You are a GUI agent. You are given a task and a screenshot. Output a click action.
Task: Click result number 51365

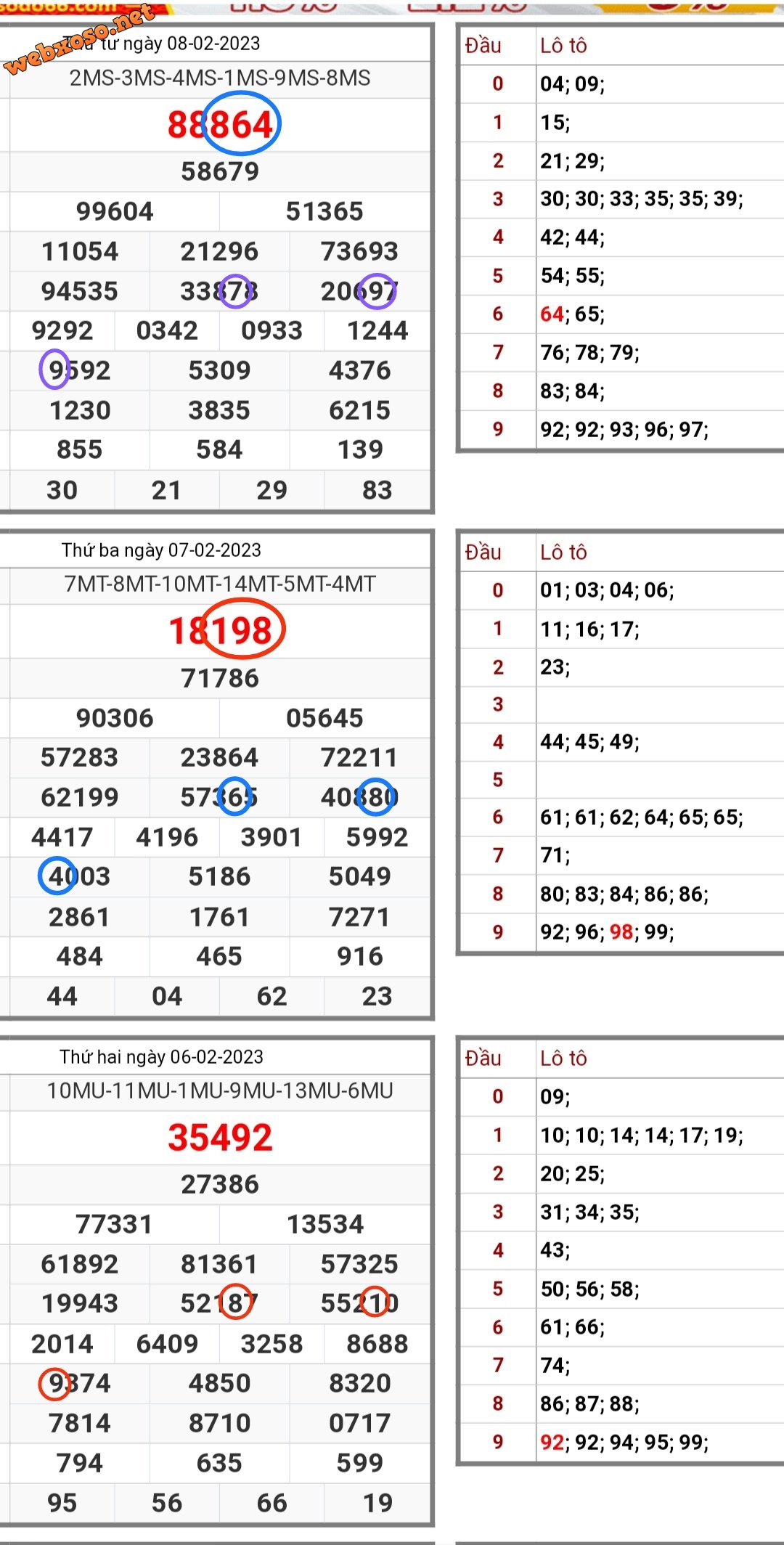(324, 211)
